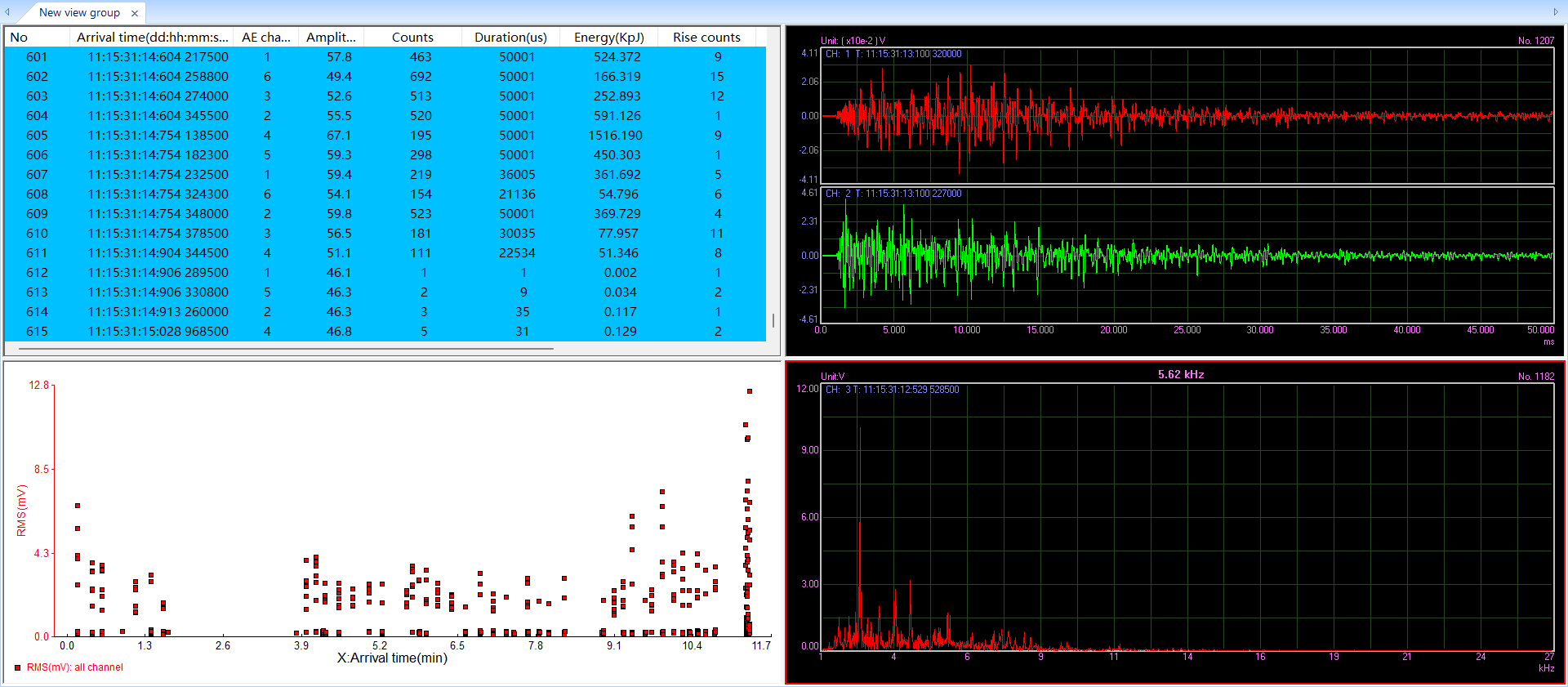Click the No. 1182 spectrum label
Image resolution: width=1568 pixels, height=687 pixels.
click(x=1536, y=377)
